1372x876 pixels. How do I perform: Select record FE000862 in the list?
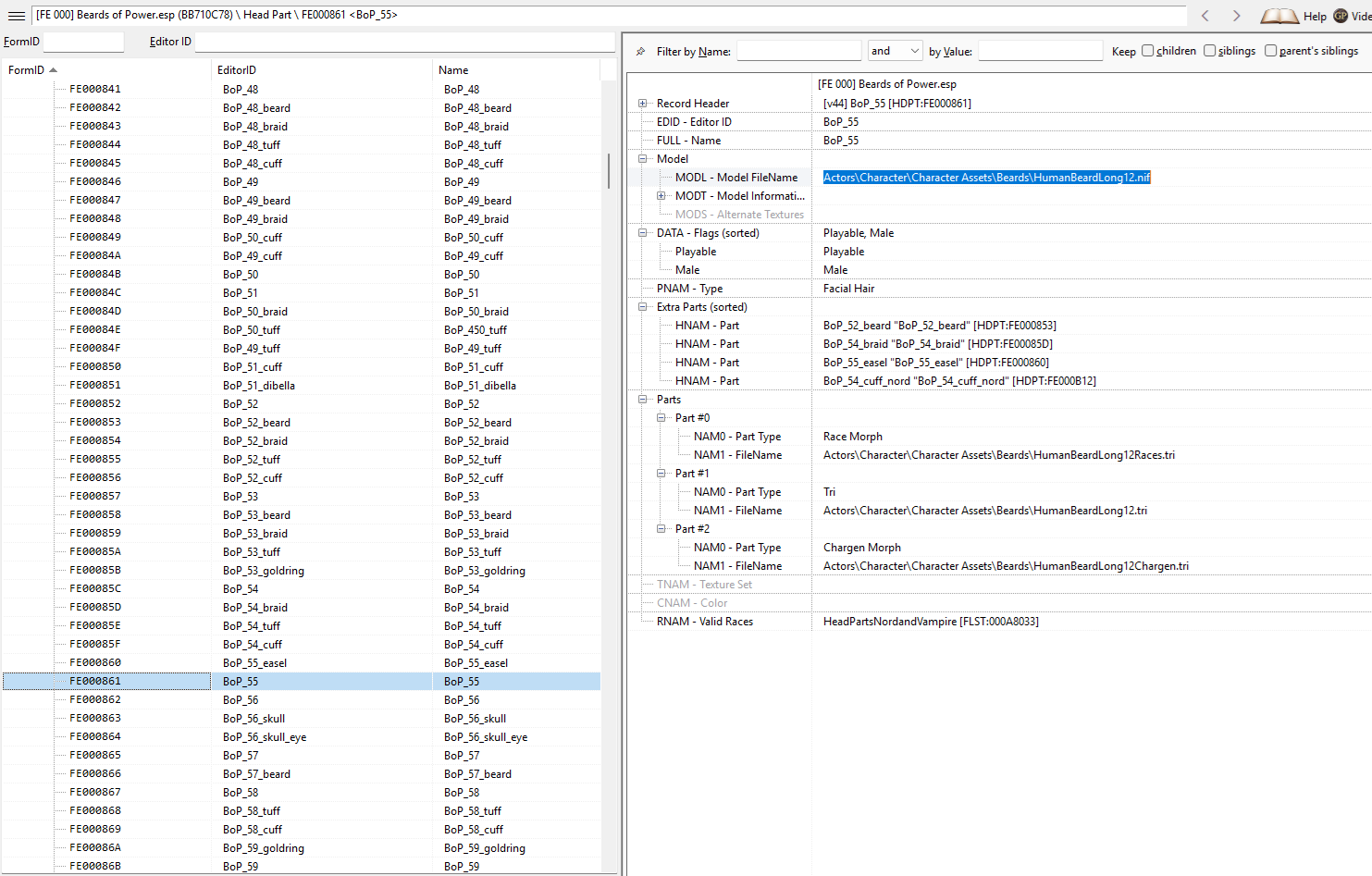coord(301,699)
